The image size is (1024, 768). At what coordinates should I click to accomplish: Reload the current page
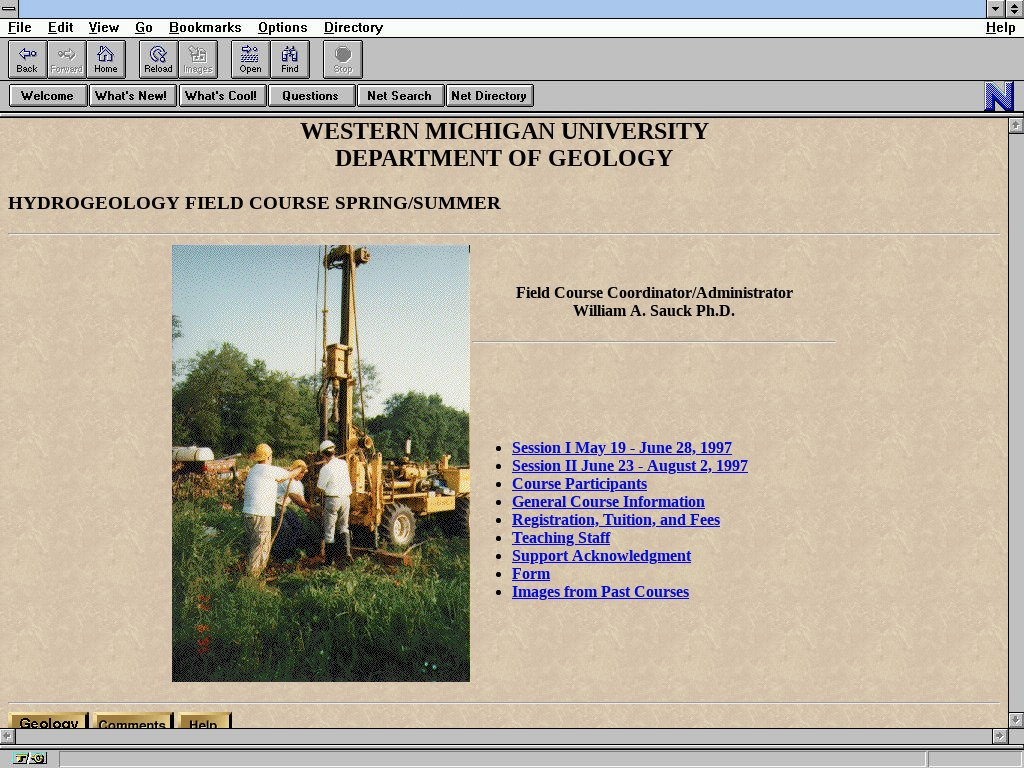(x=158, y=59)
